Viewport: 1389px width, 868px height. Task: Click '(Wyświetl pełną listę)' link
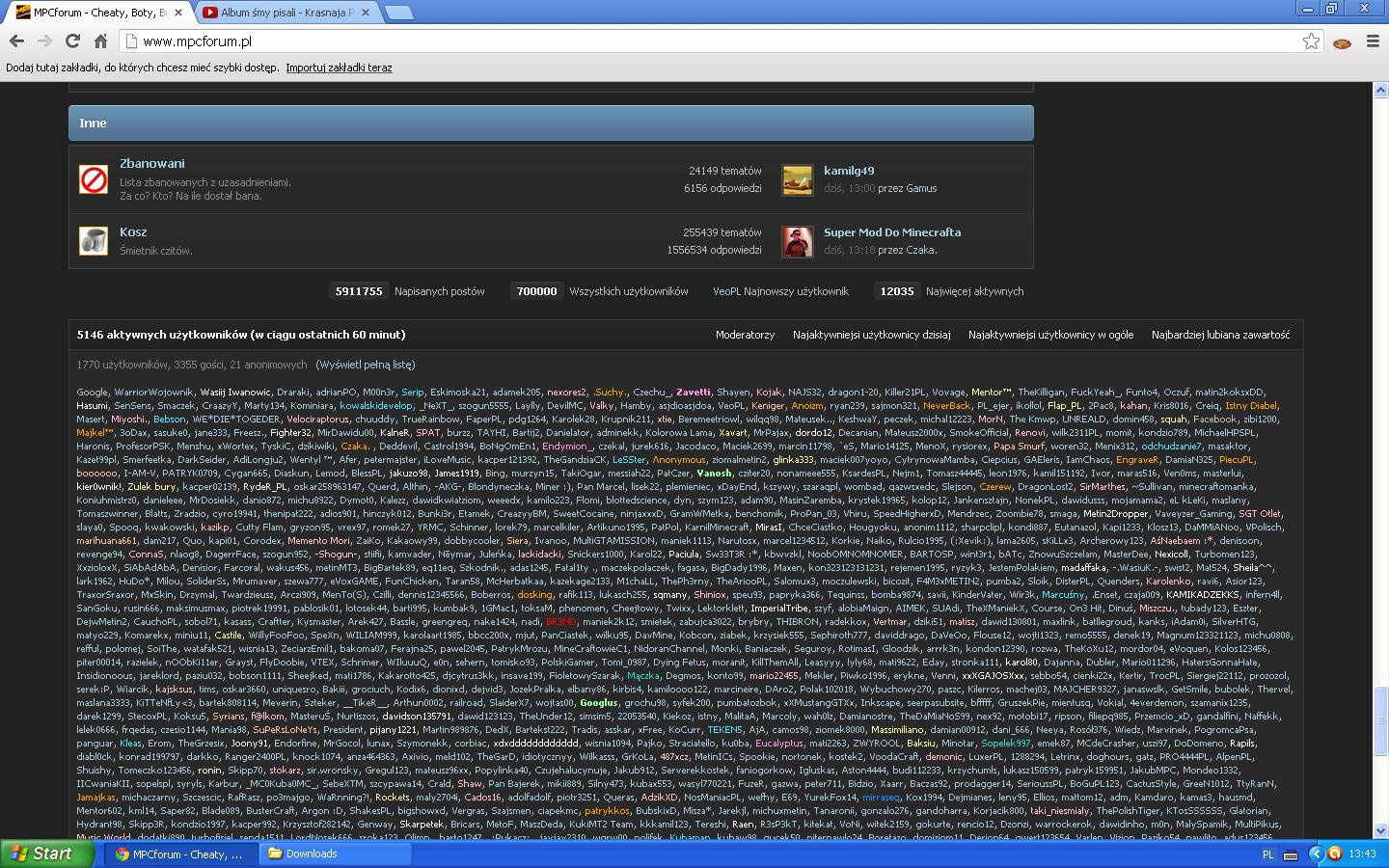(366, 365)
